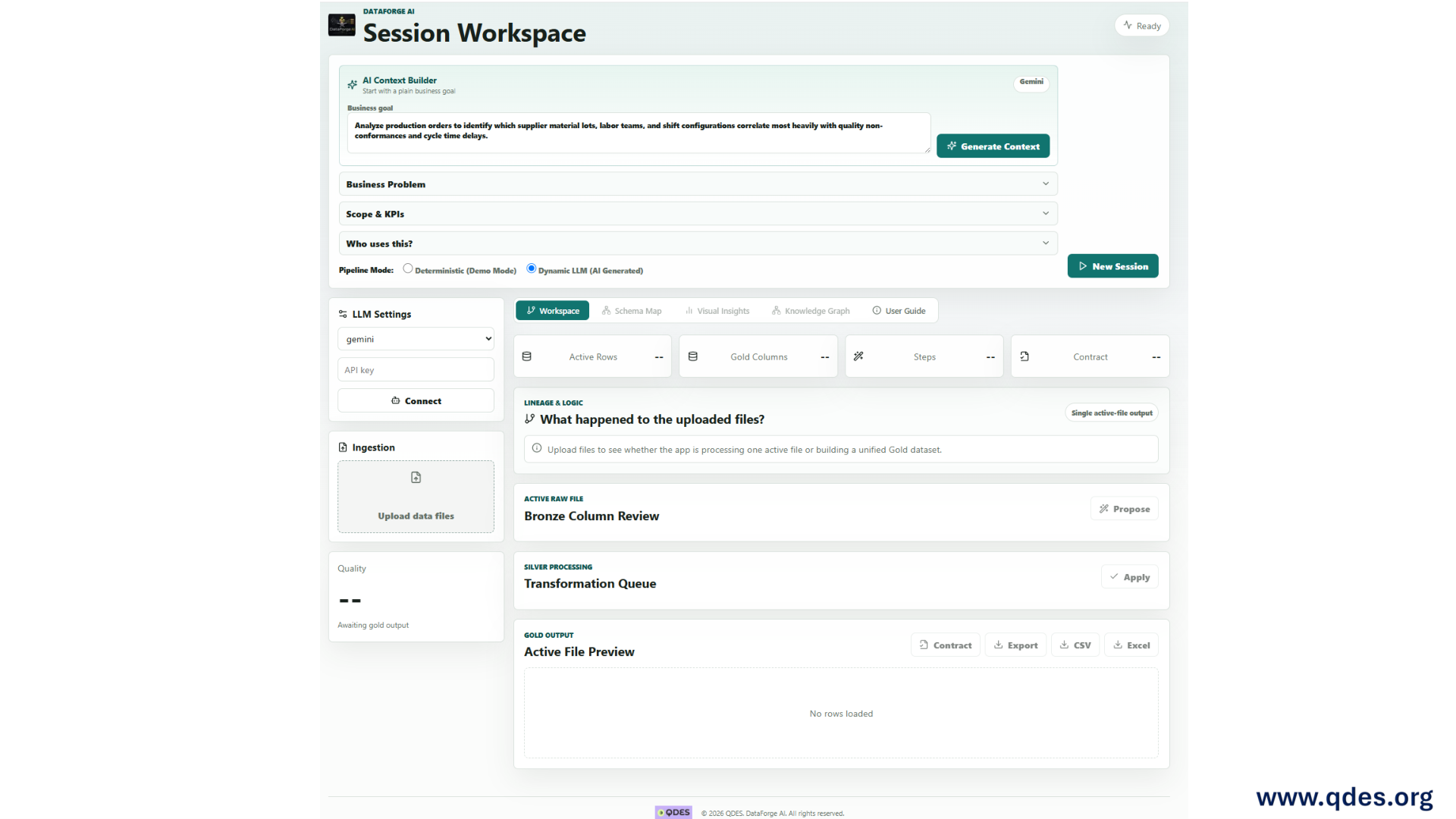Screen dimensions: 1456x819
Task: Open the Knowledge Graph tab
Action: (811, 311)
